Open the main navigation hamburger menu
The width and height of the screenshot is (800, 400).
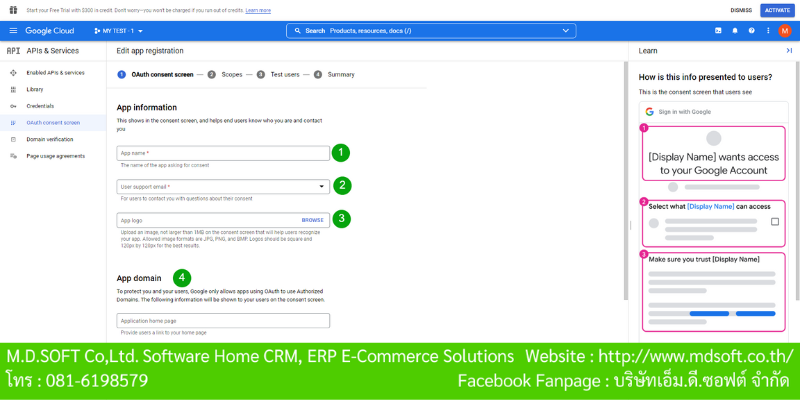[13, 31]
